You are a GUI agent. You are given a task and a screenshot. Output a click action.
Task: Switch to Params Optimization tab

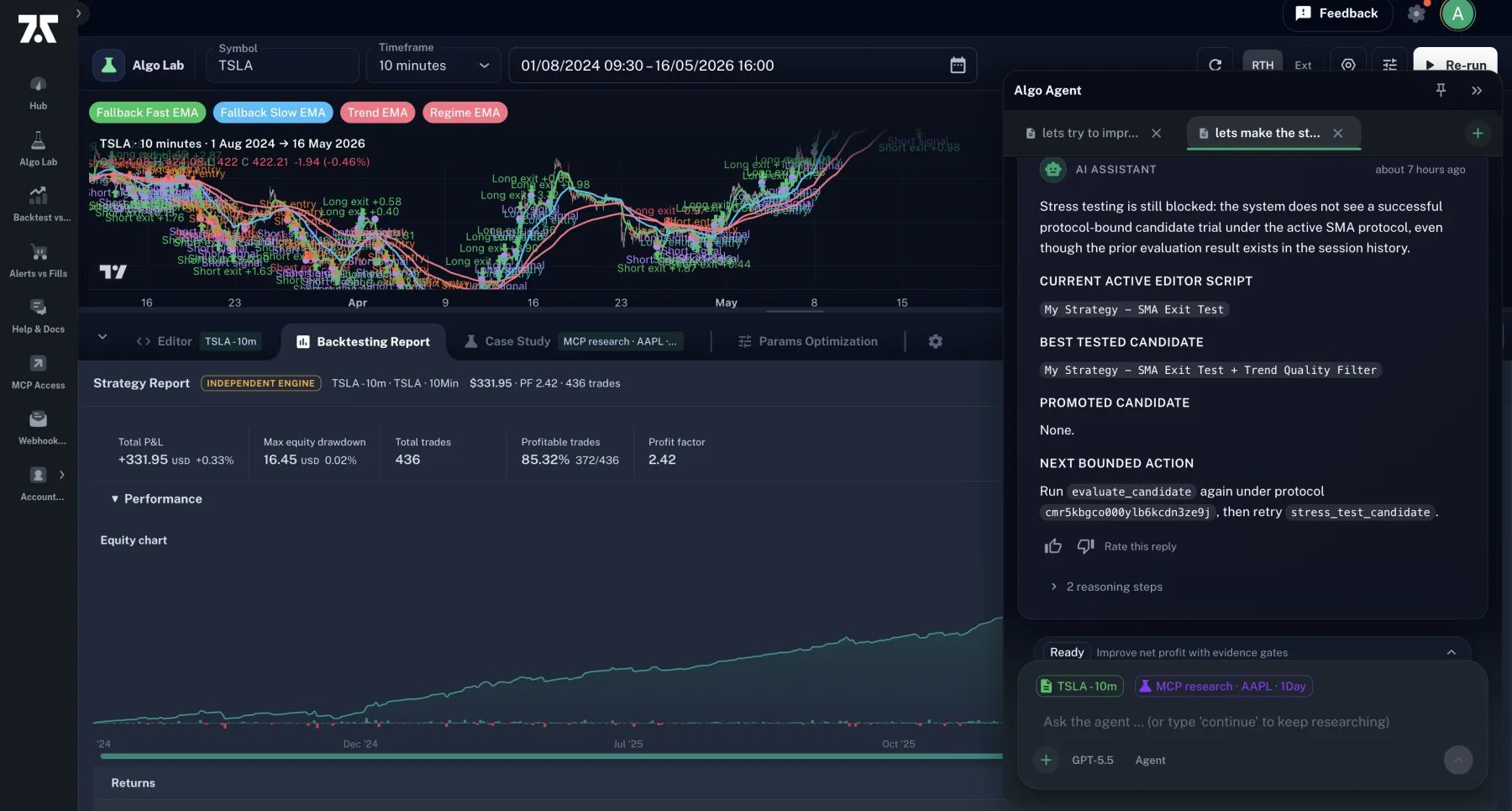click(808, 341)
